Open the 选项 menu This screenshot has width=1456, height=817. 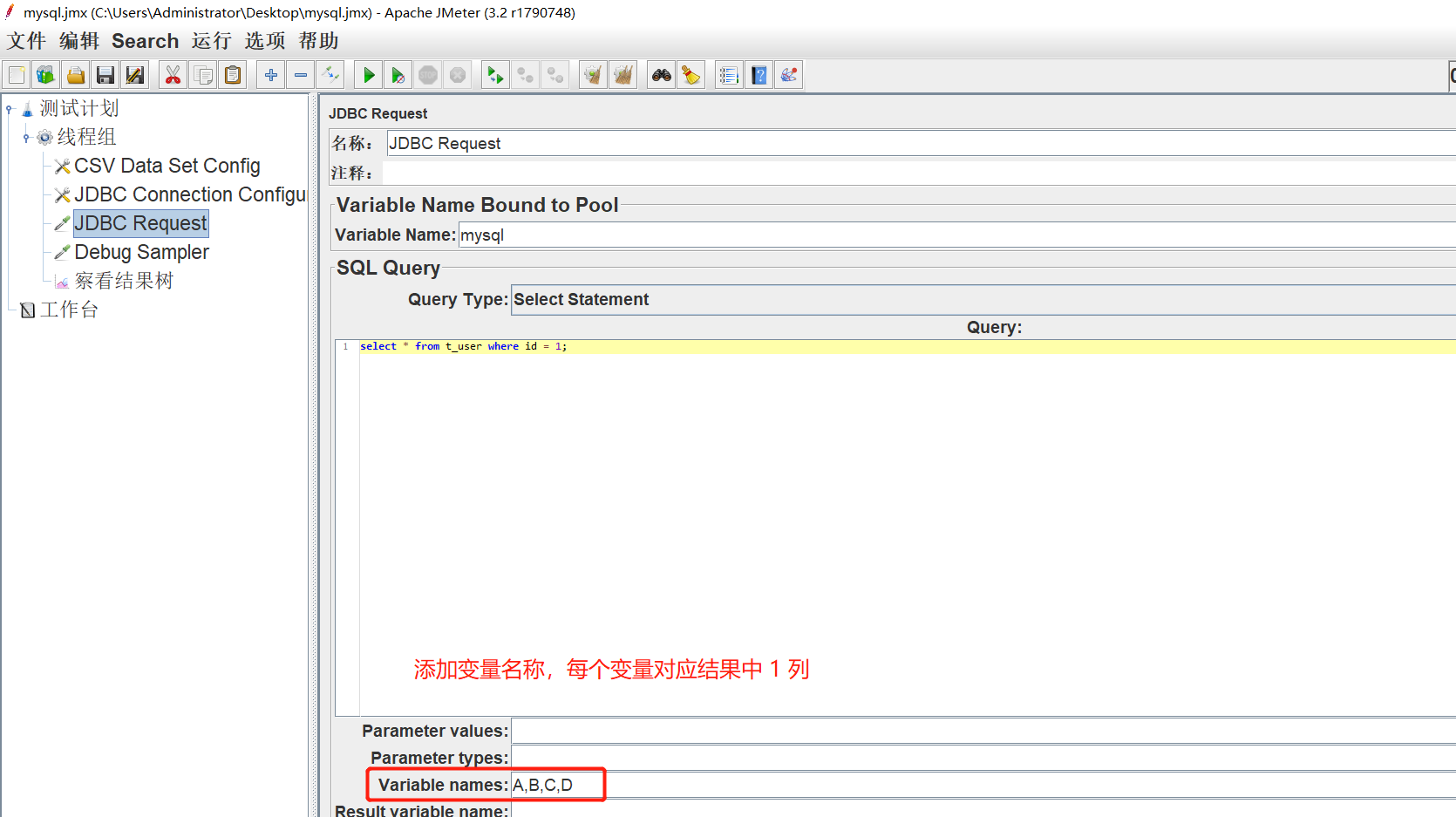point(265,41)
